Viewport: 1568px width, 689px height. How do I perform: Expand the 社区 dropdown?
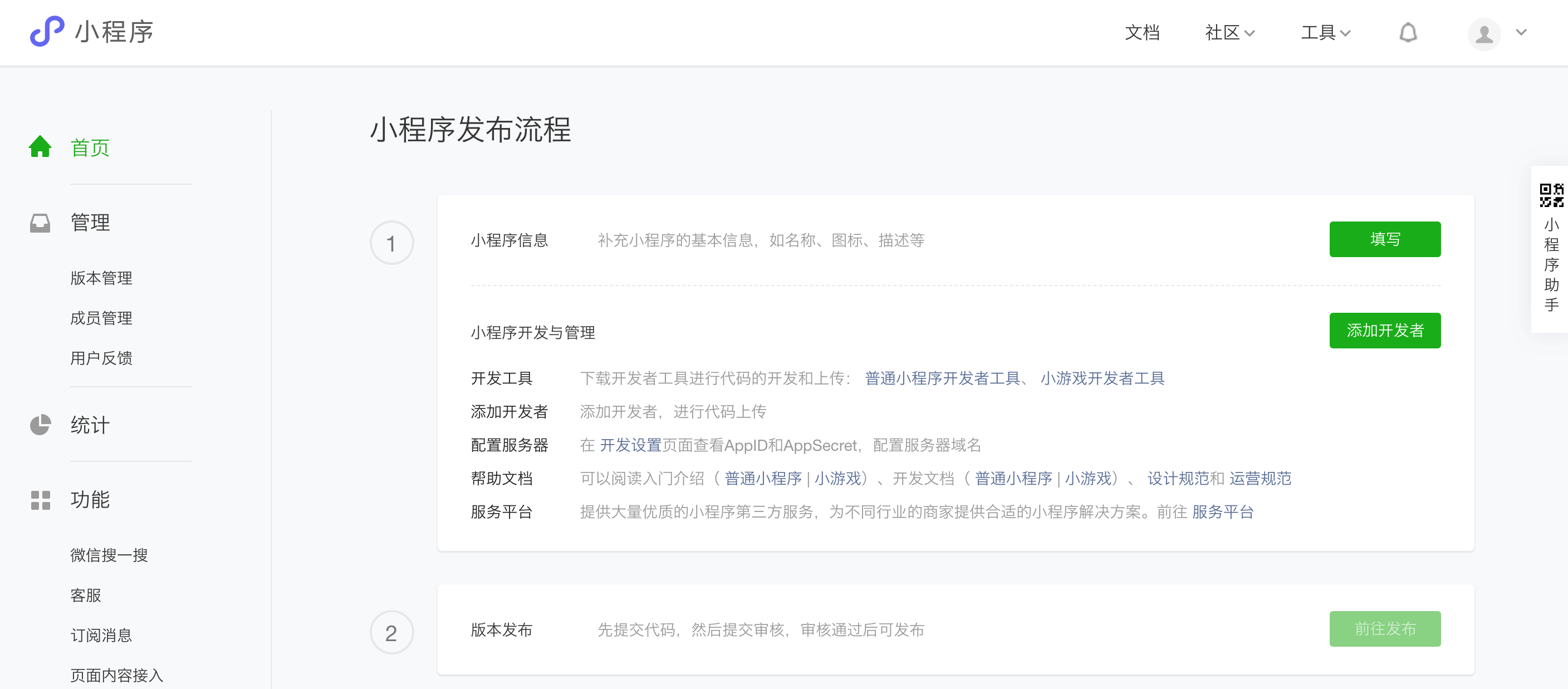(x=1229, y=32)
